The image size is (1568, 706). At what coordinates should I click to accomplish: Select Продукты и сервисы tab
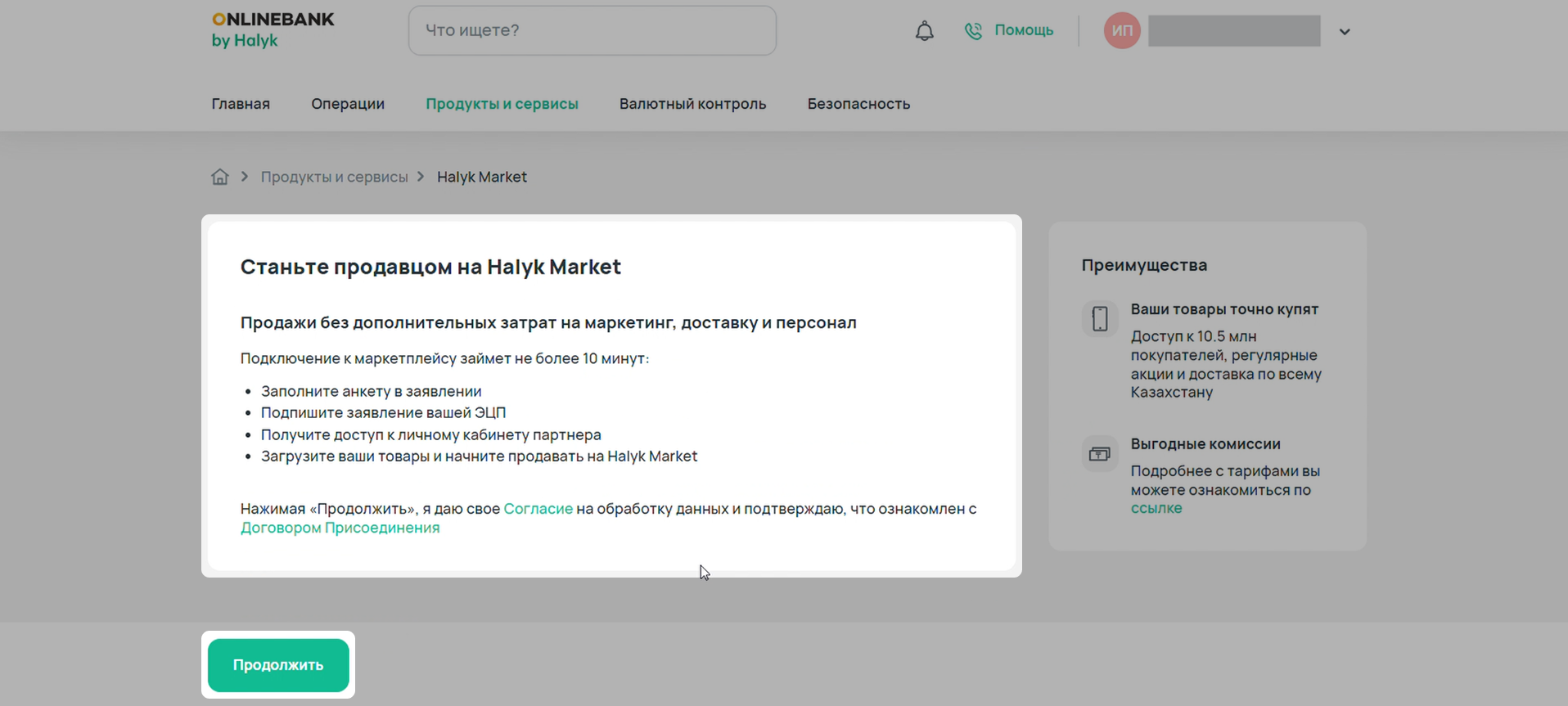click(x=502, y=104)
